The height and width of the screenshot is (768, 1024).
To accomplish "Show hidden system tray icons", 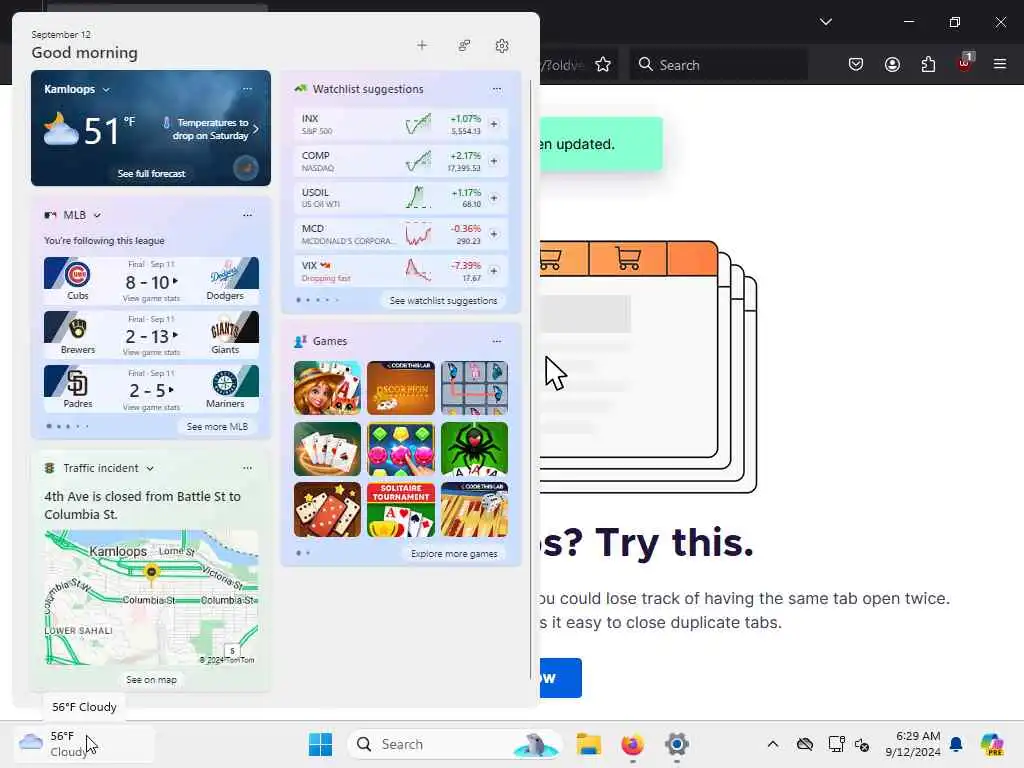I will point(773,744).
